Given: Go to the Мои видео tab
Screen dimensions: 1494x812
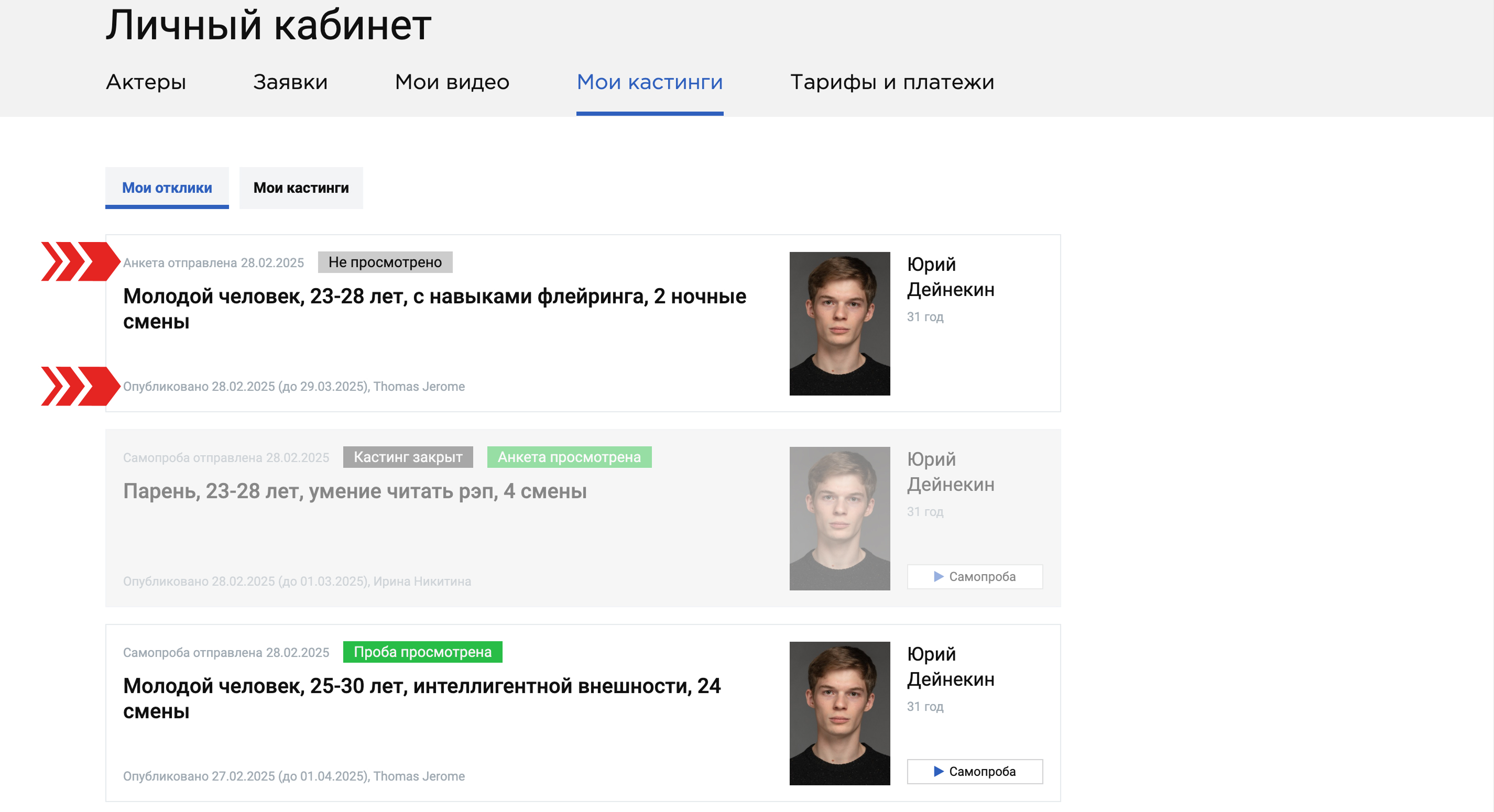Looking at the screenshot, I should (x=452, y=82).
